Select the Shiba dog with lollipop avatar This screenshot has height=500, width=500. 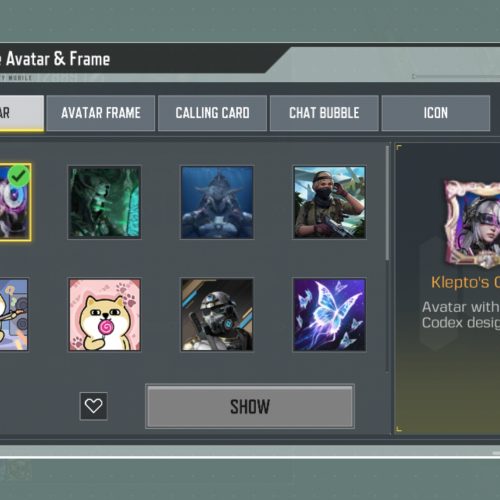(x=104, y=315)
